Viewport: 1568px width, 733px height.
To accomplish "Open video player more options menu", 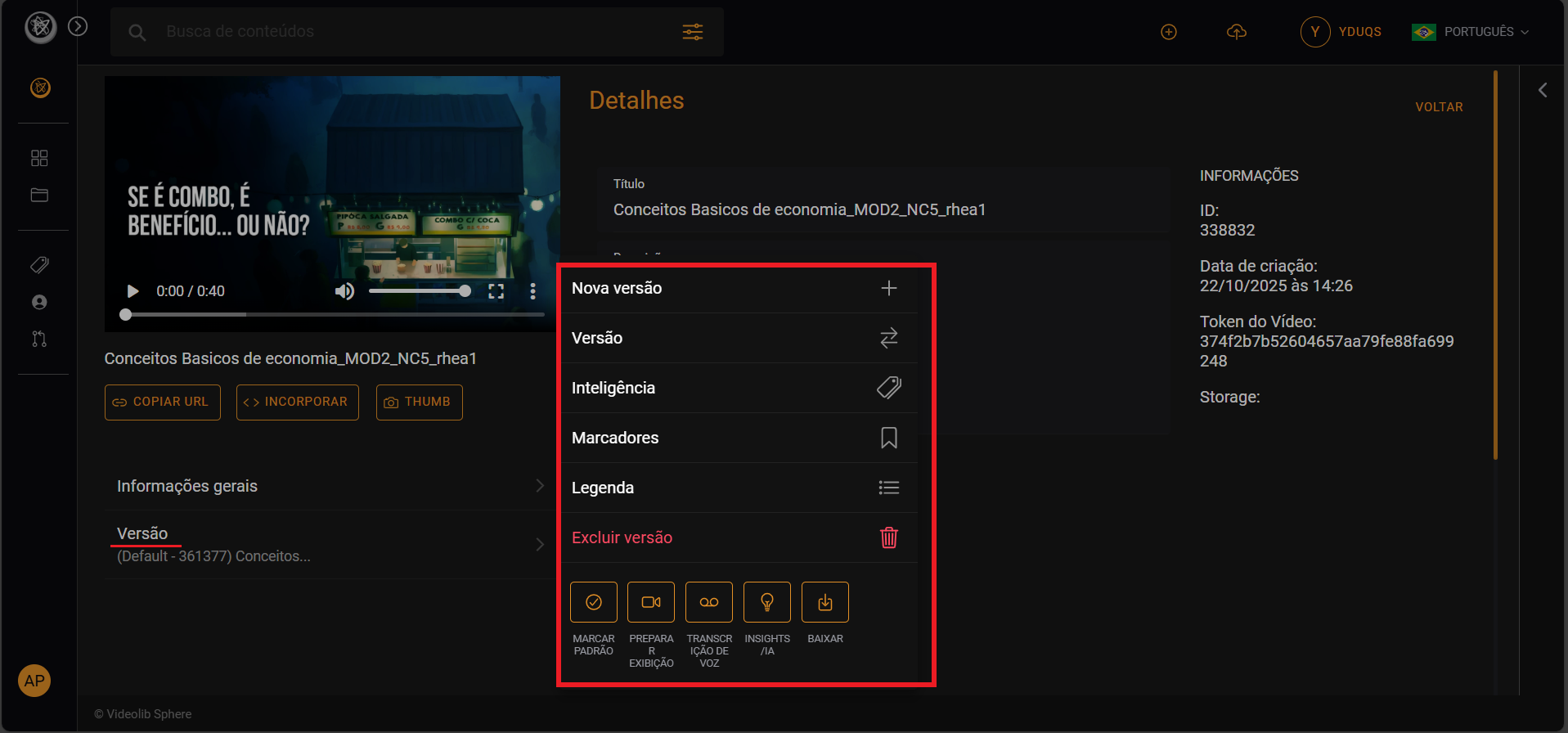I will tap(532, 291).
